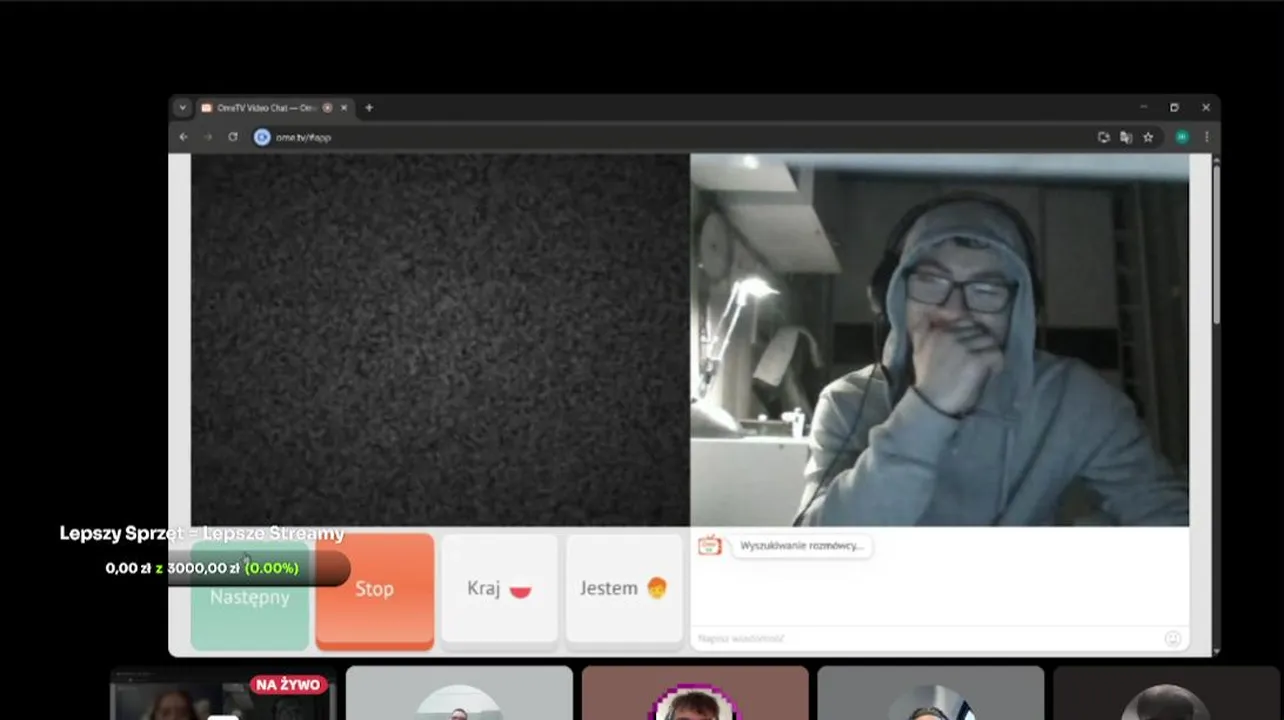Image resolution: width=1284 pixels, height=720 pixels.
Task: Open the site info icon in address bar
Action: point(262,137)
